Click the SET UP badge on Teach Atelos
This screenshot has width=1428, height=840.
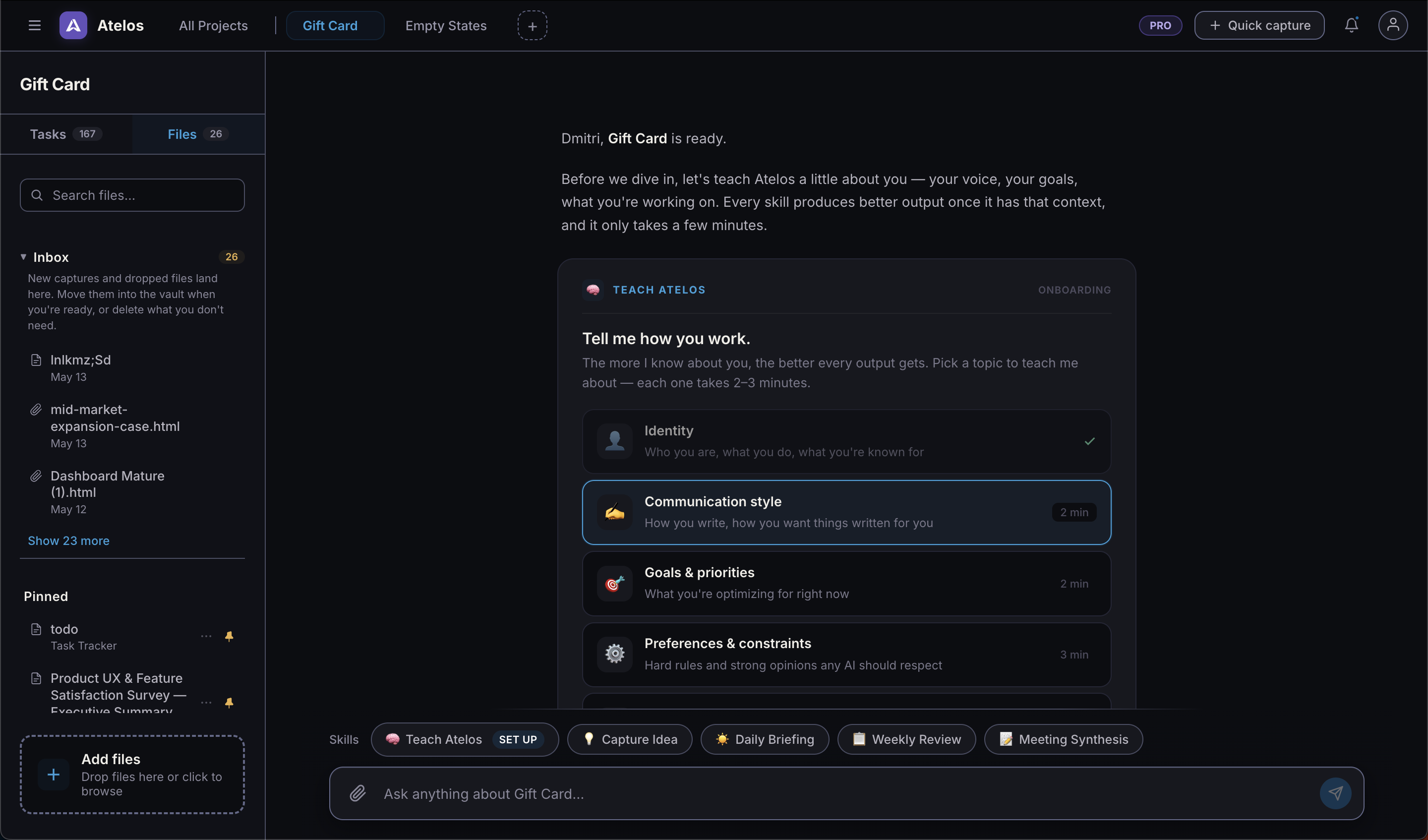tap(517, 739)
